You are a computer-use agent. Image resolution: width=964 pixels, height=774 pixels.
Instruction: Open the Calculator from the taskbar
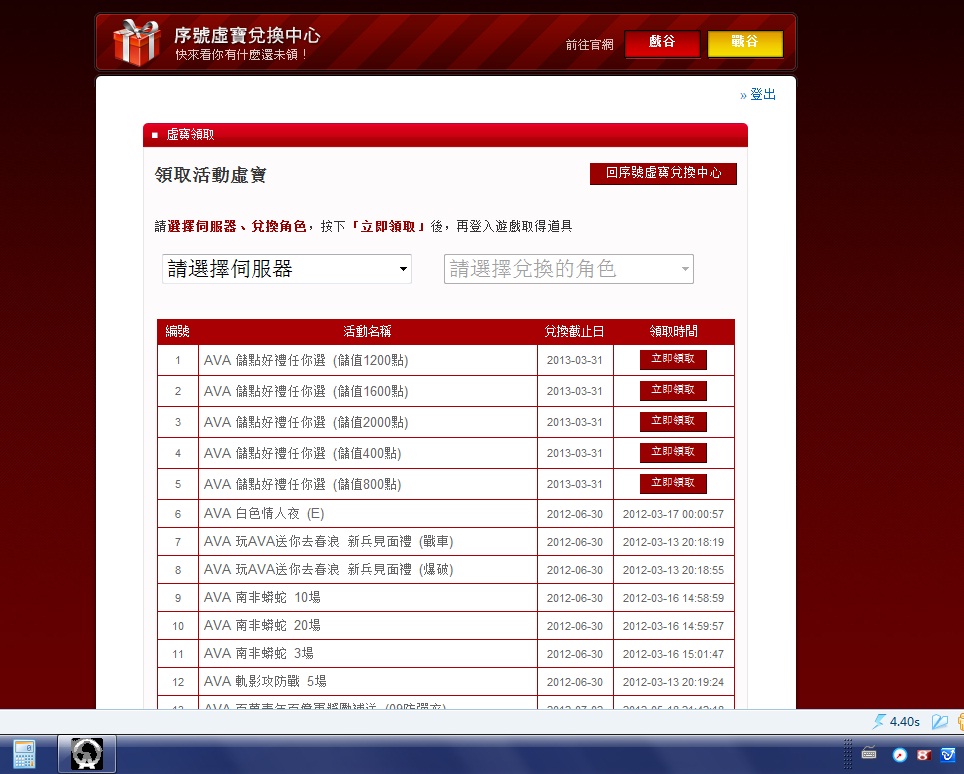[24, 754]
